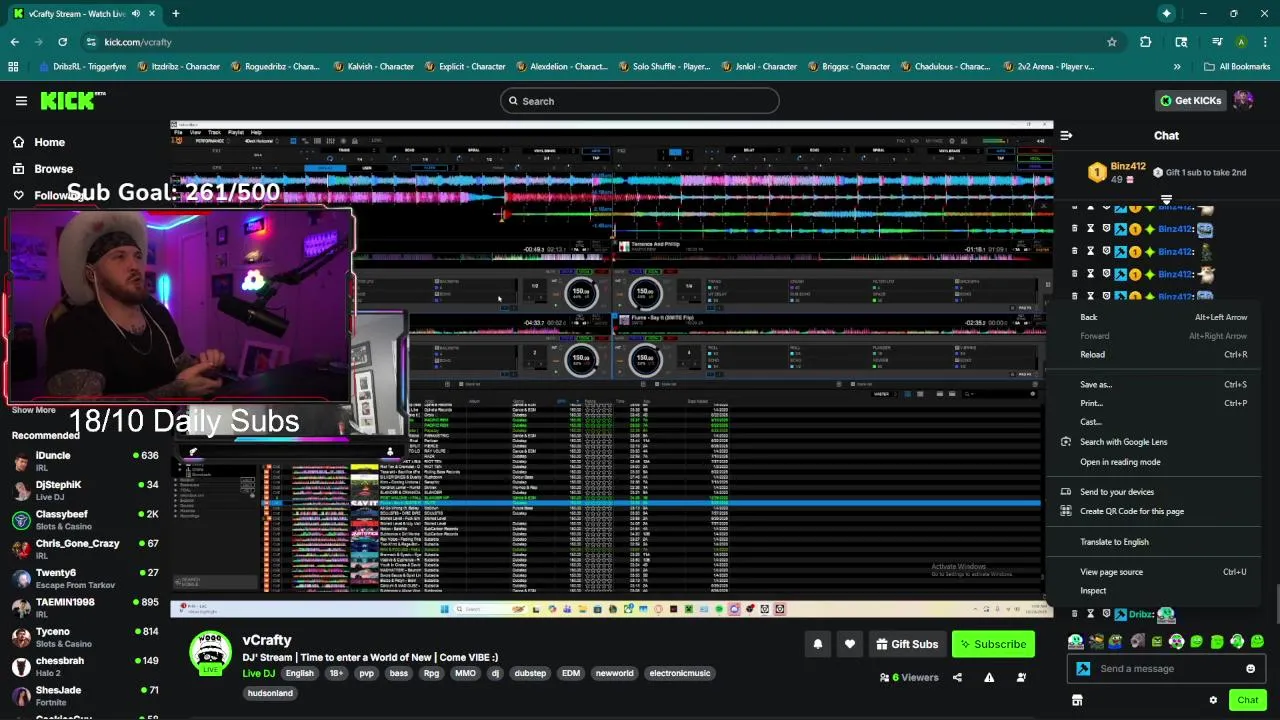The height and width of the screenshot is (720, 1280).
Task: Collapse the chat panel arrow icon
Action: click(x=1066, y=135)
